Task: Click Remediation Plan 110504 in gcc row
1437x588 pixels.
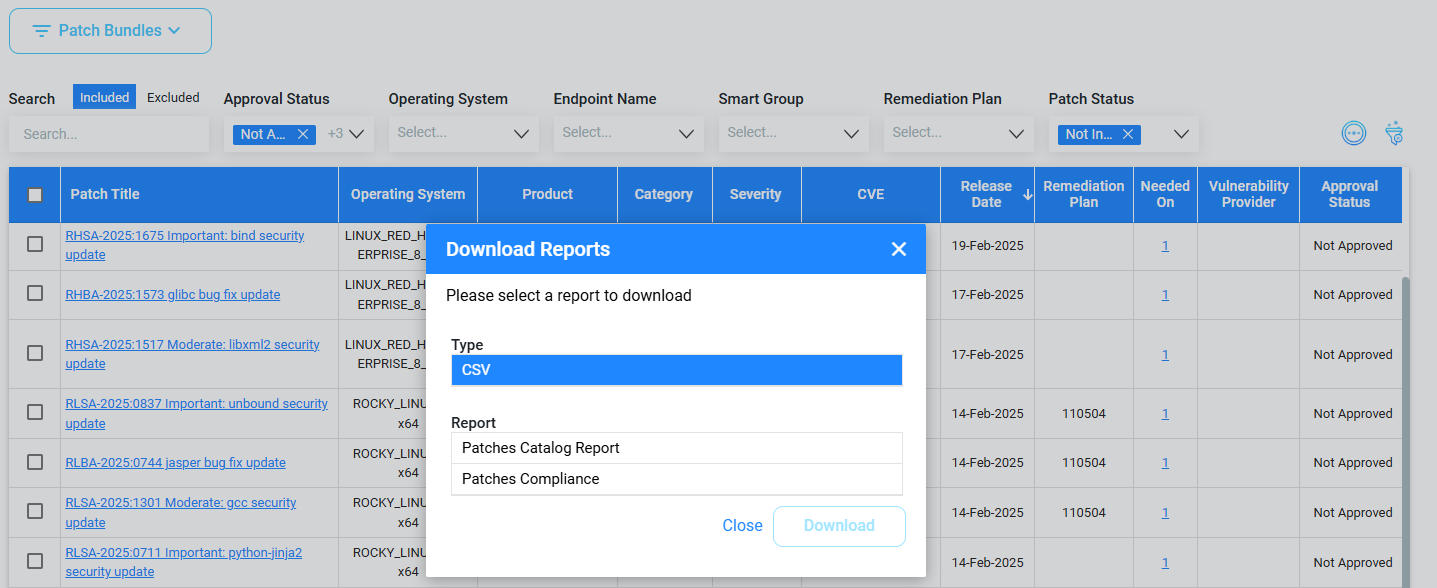Action: tap(1084, 513)
